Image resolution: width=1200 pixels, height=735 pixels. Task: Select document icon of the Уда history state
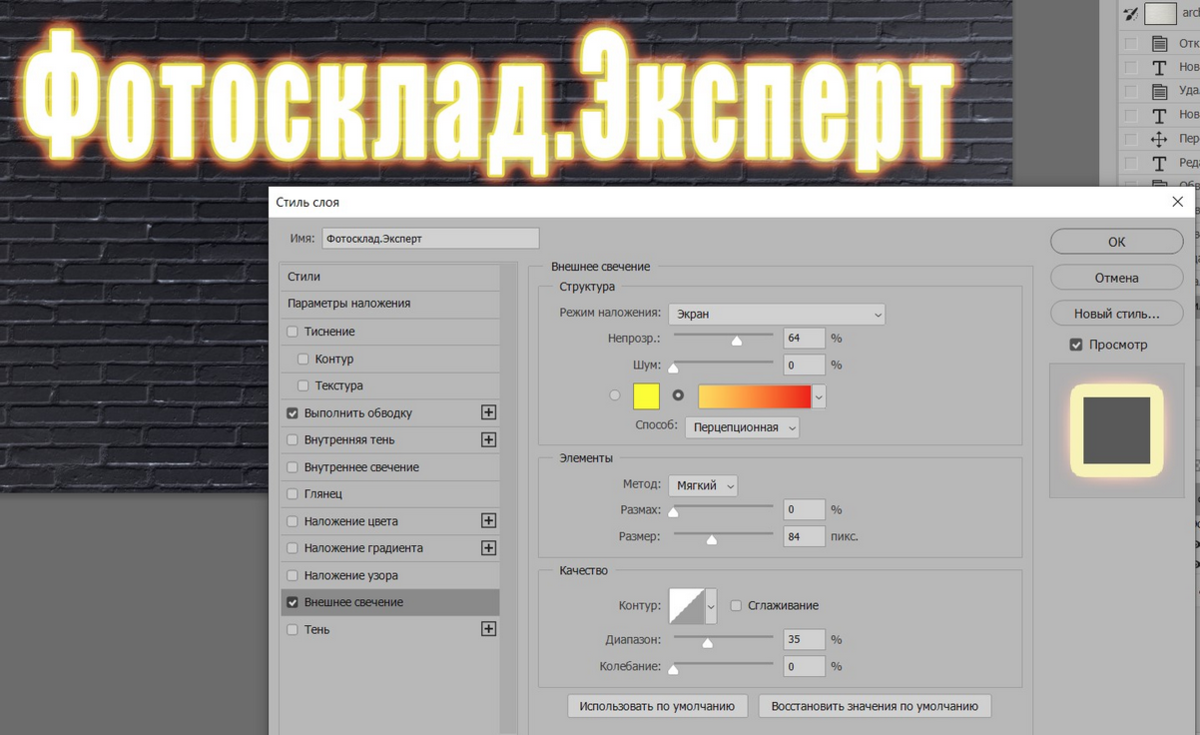tap(1159, 91)
